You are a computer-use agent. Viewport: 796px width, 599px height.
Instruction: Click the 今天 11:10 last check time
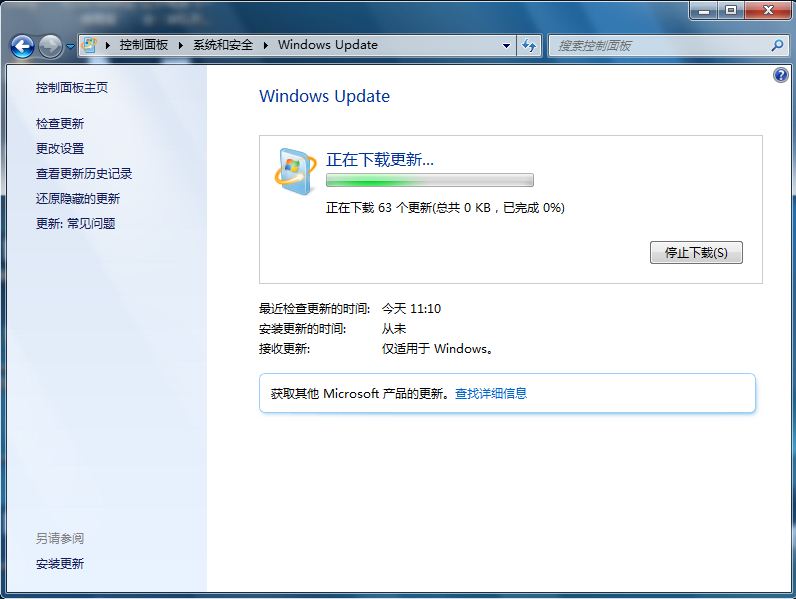[x=411, y=309]
